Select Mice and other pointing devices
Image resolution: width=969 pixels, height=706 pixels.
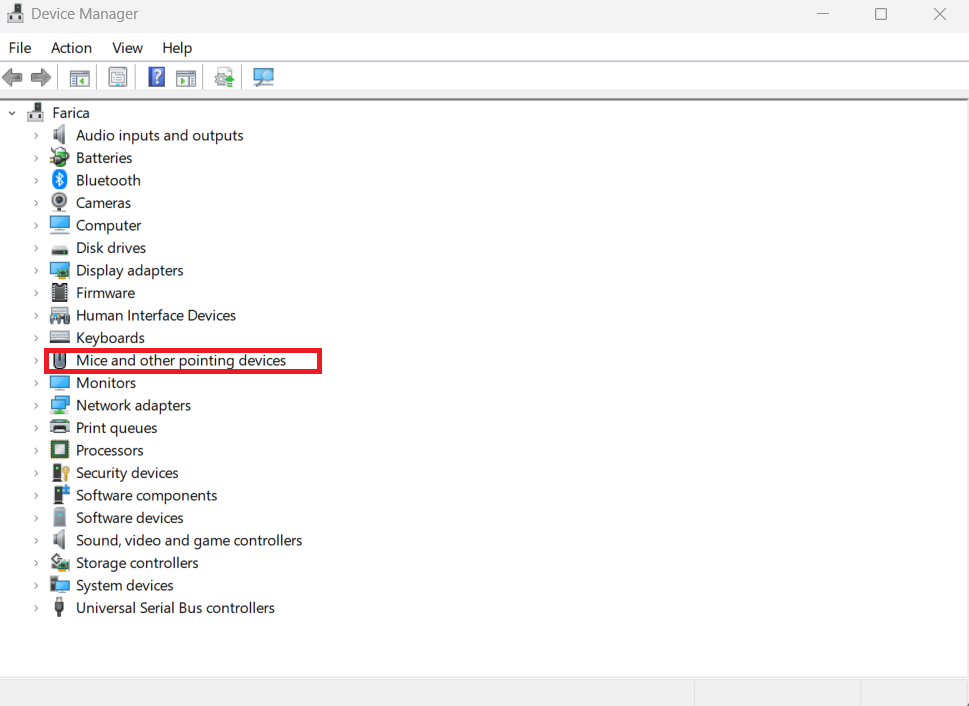(180, 360)
